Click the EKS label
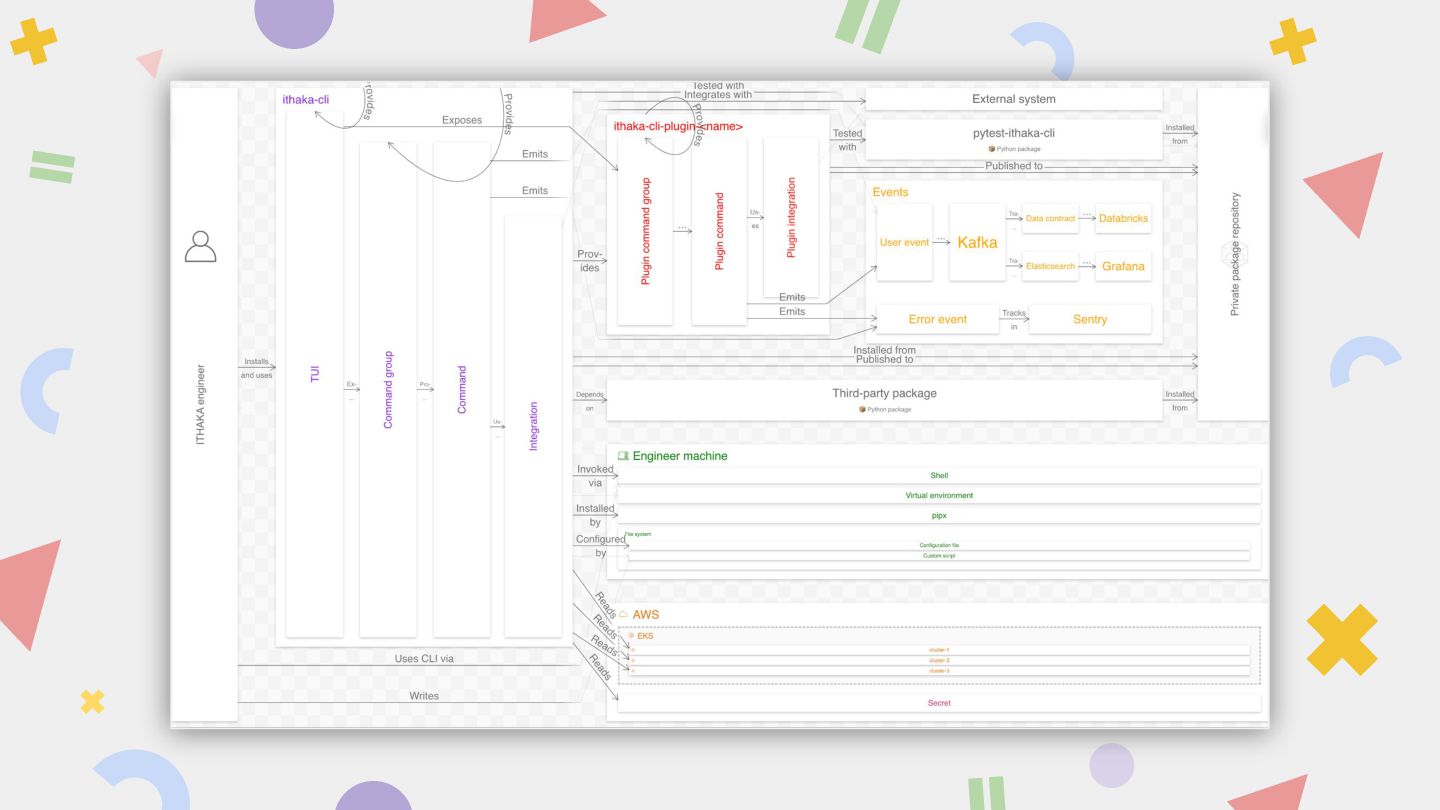 point(645,636)
